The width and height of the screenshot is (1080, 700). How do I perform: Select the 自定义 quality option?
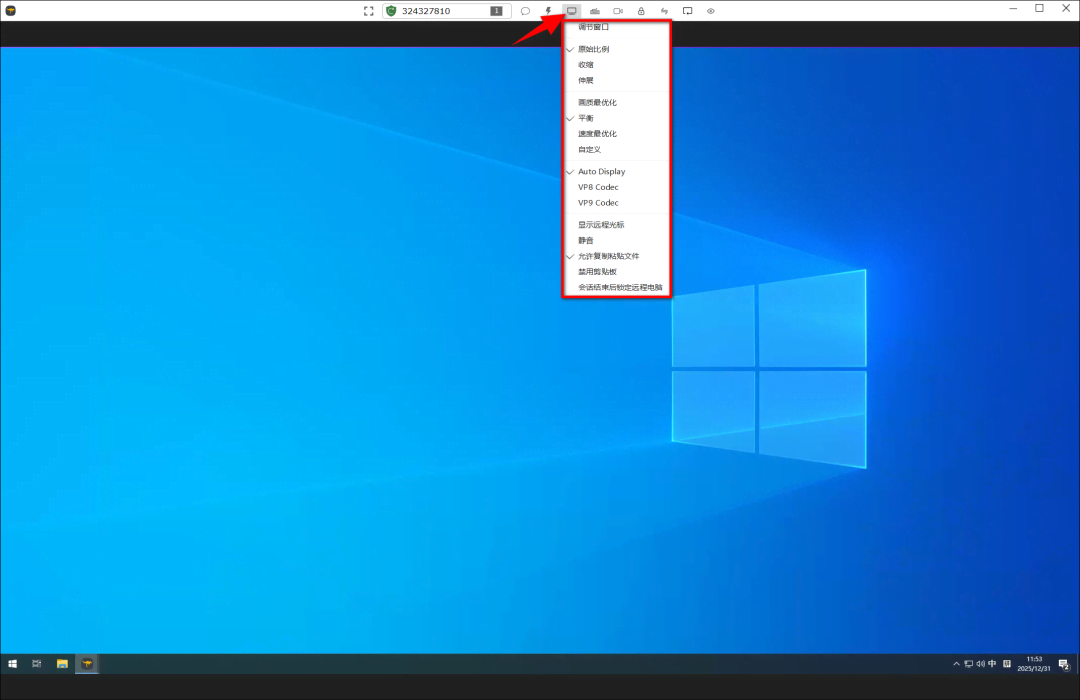[x=616, y=150]
